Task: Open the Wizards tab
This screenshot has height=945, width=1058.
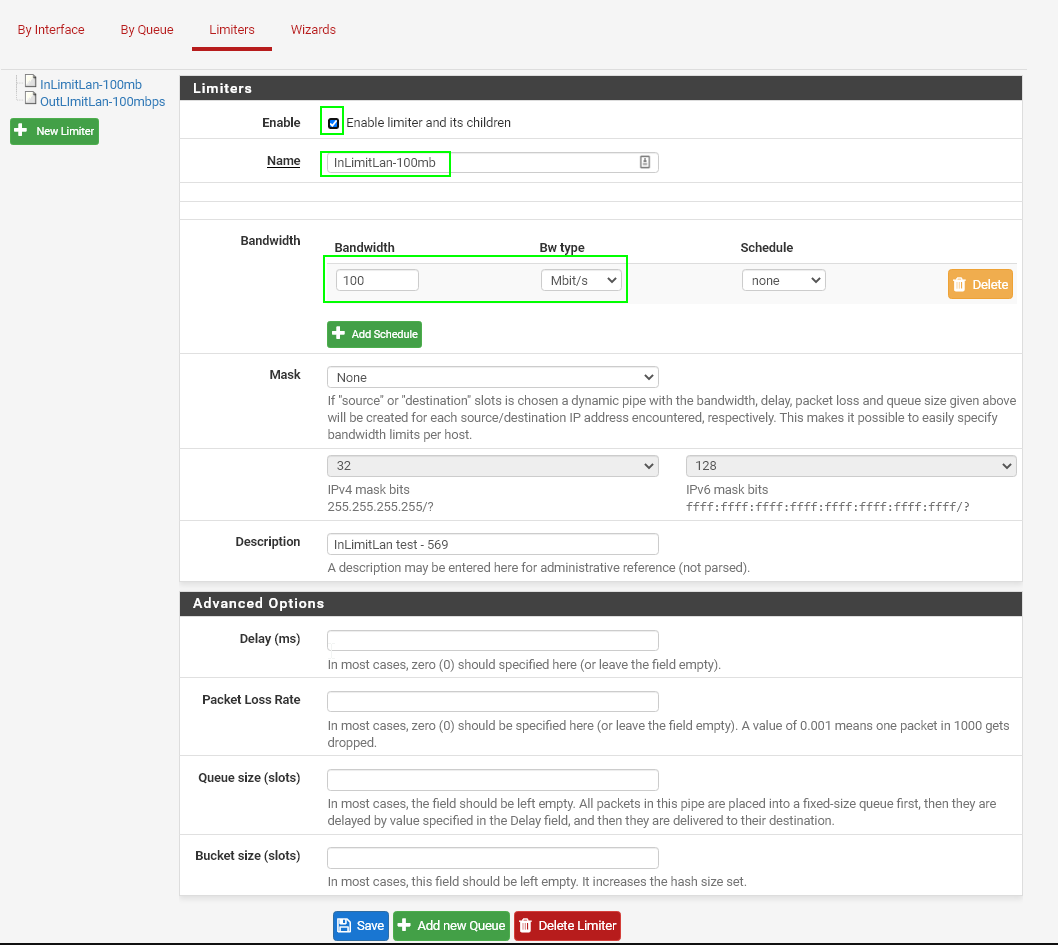Action: [313, 30]
